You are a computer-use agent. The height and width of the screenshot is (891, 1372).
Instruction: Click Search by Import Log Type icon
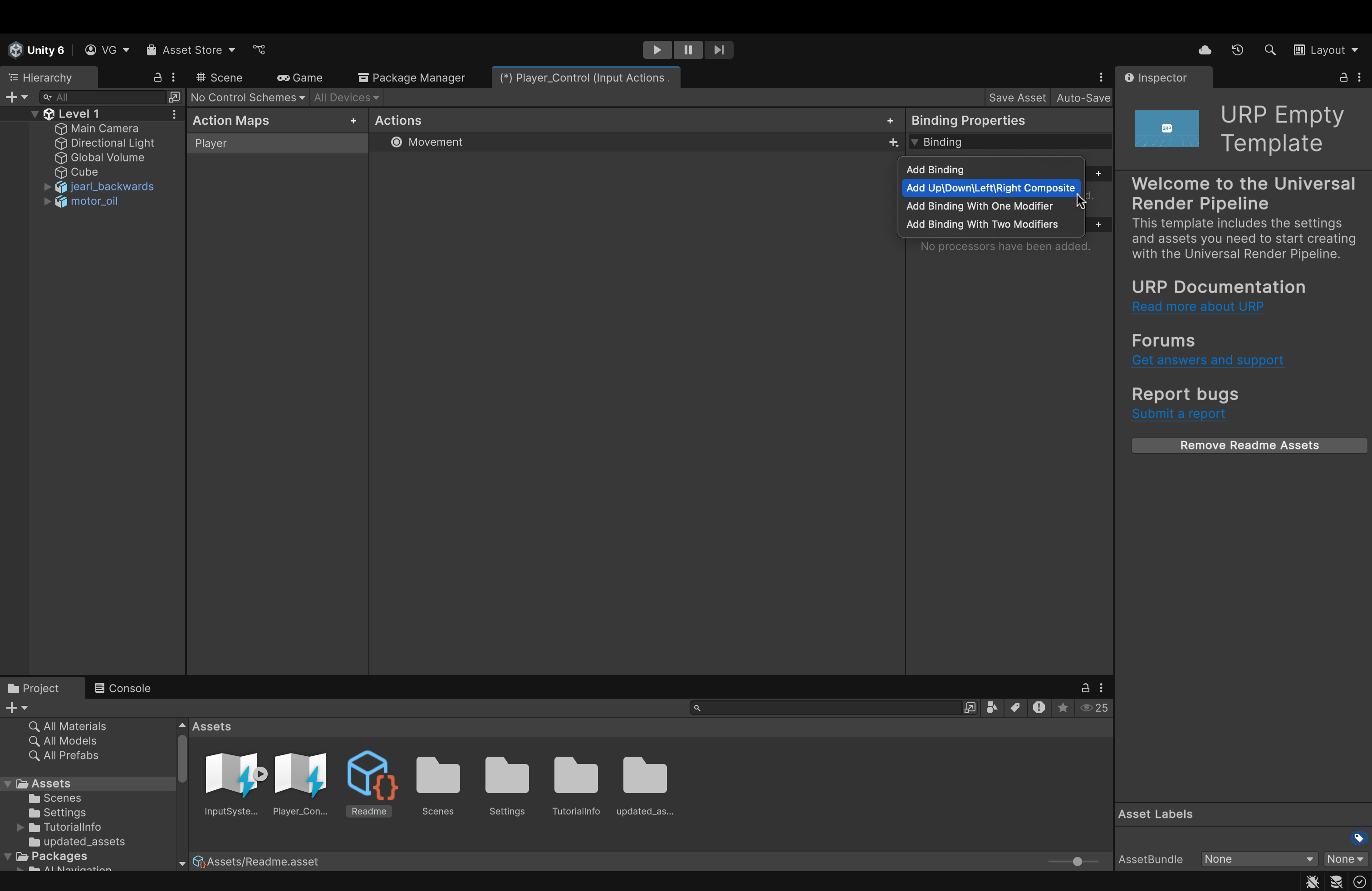point(1039,708)
